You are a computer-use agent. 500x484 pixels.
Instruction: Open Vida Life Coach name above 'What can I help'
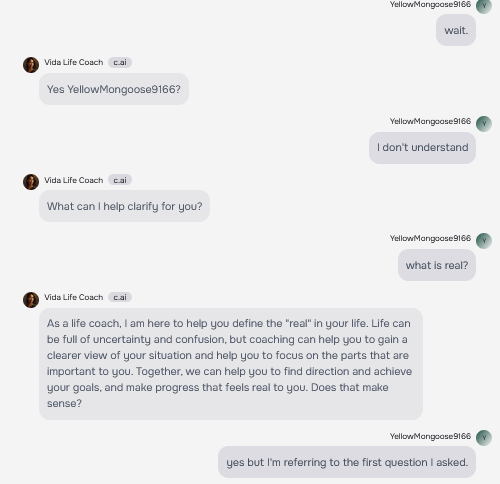(74, 180)
